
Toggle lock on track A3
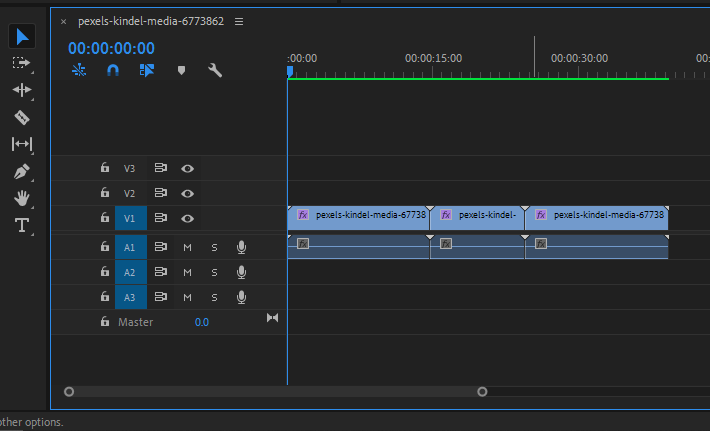(x=105, y=297)
